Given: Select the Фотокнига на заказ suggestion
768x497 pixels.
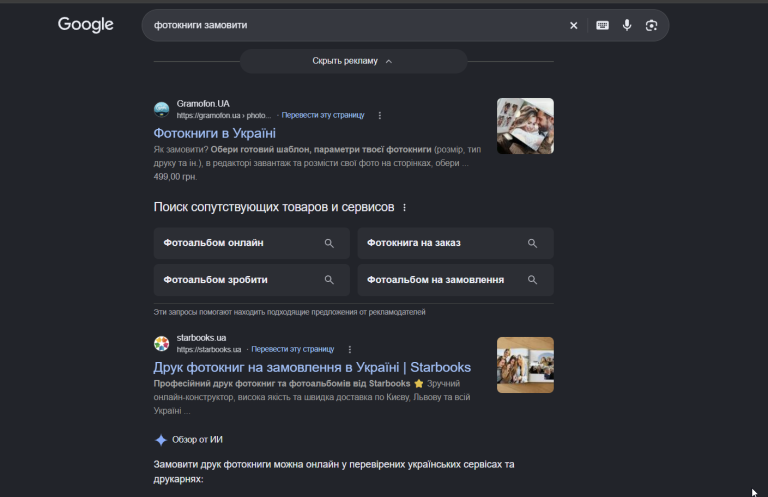Looking at the screenshot, I should pos(456,243).
